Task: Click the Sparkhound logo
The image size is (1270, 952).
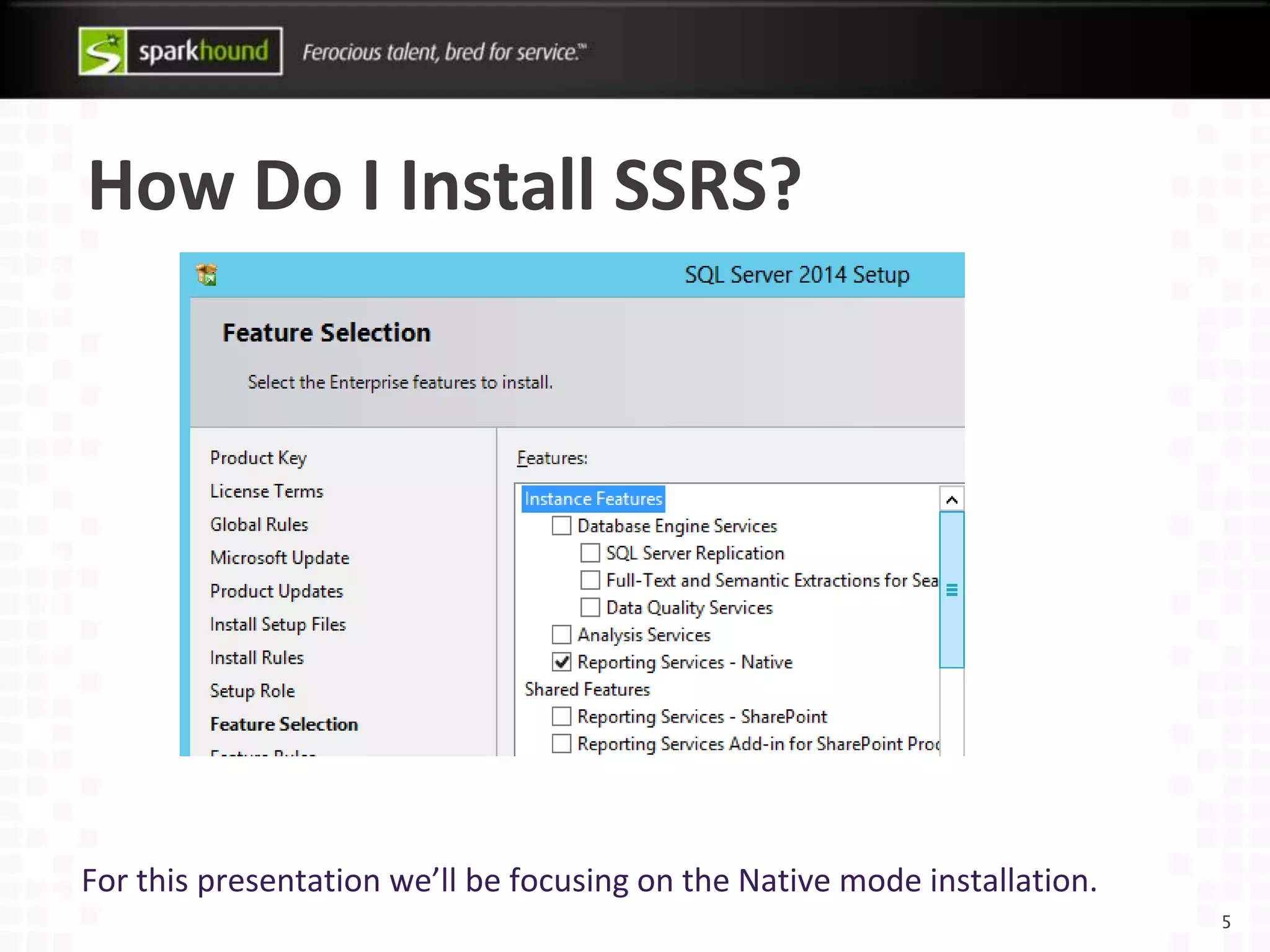Action: click(180, 51)
